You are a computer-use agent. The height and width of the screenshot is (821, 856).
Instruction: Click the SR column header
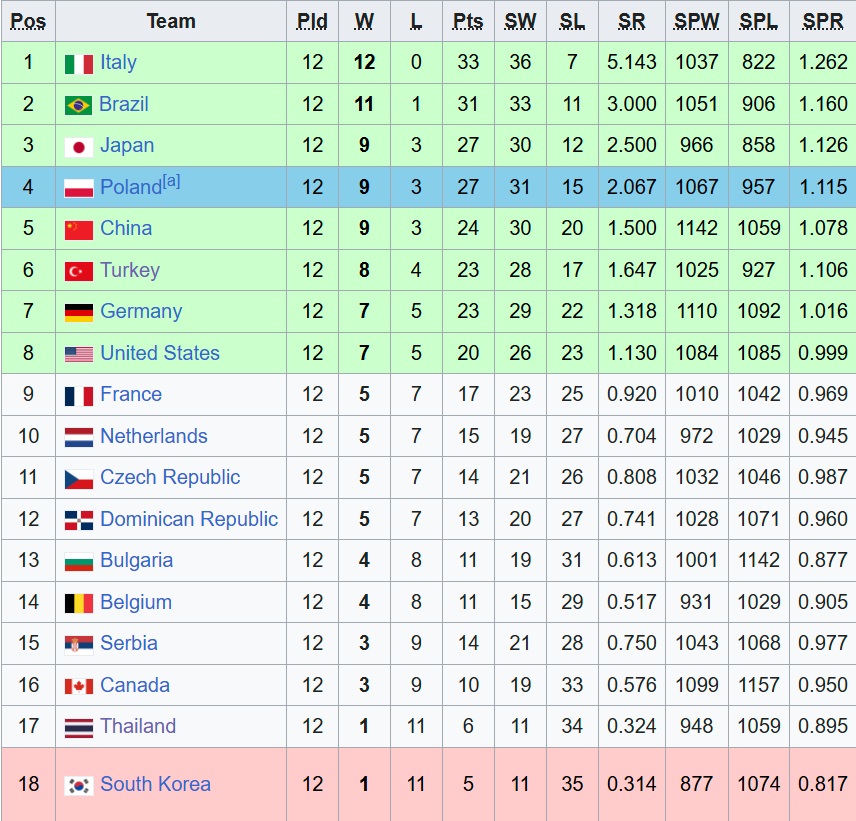(632, 21)
